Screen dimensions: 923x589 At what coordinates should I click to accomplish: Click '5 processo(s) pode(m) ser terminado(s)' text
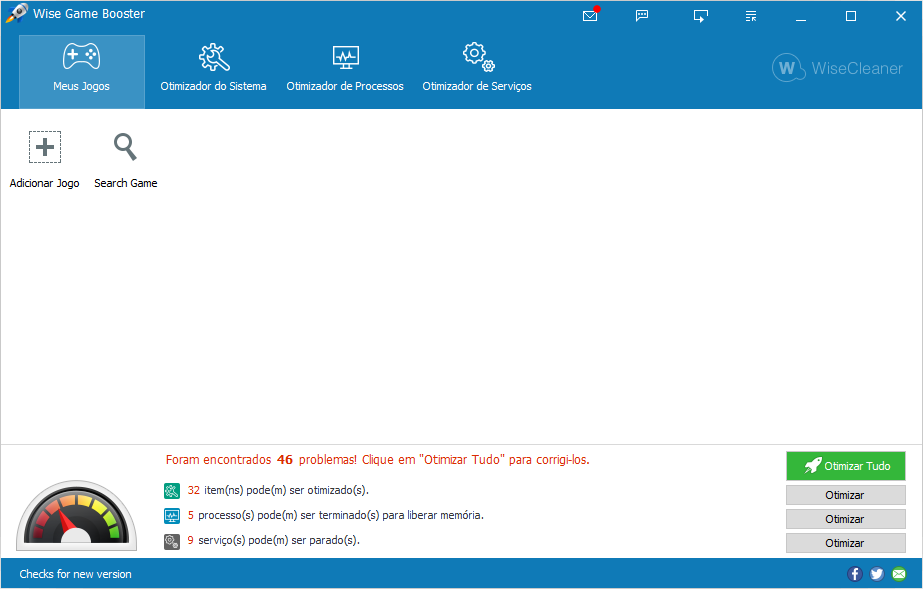coord(336,515)
